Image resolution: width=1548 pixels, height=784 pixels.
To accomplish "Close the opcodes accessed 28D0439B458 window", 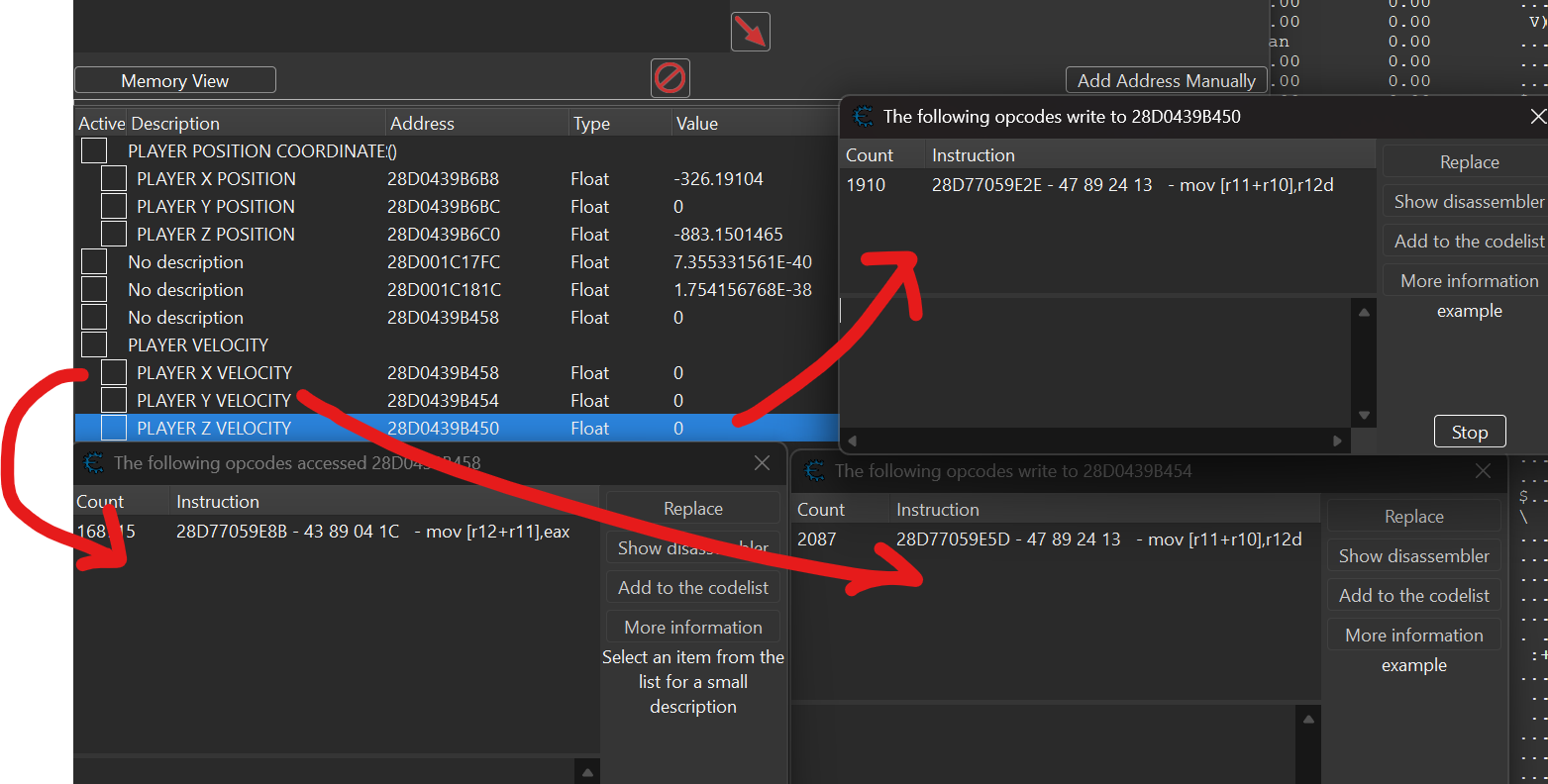I will 762,462.
